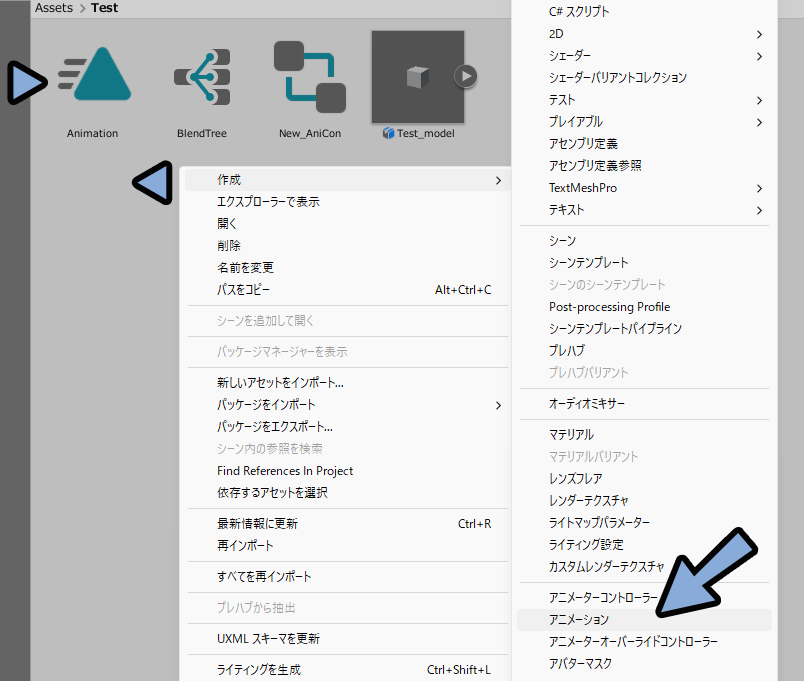Create a レンダーテクスチャ
This screenshot has height=681, width=804.
tap(645, 501)
